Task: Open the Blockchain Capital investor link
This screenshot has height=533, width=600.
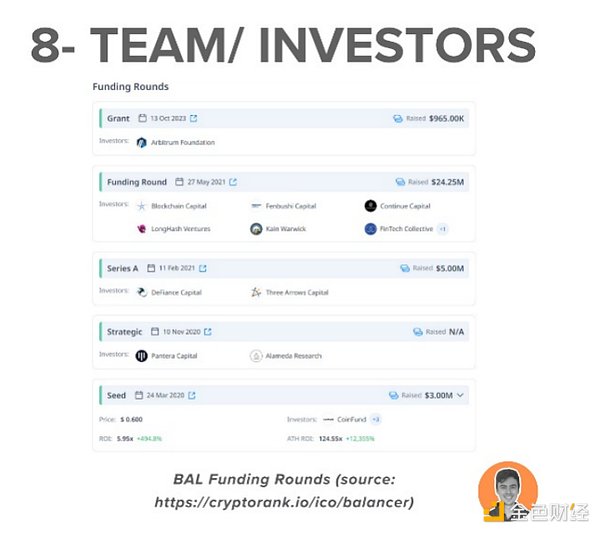Action: 179,206
